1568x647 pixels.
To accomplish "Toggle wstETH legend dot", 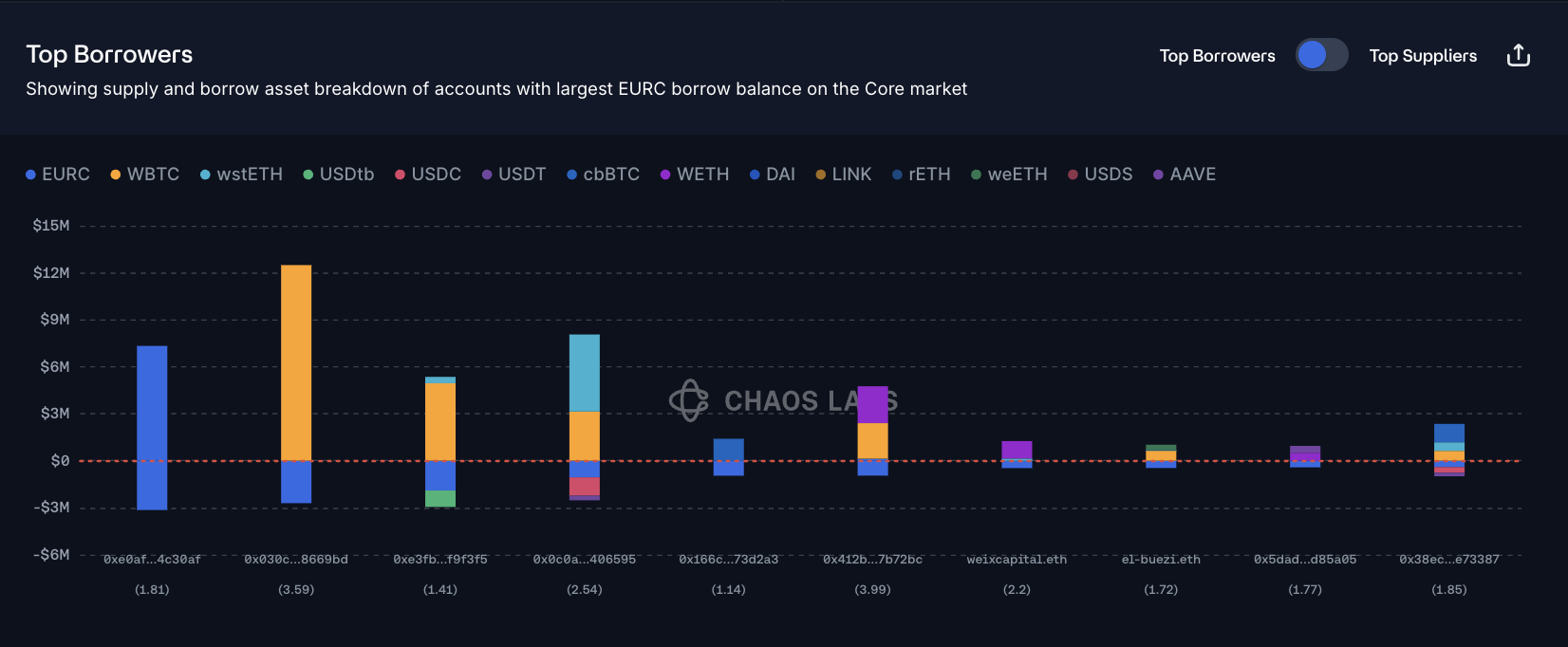I will click(x=205, y=175).
